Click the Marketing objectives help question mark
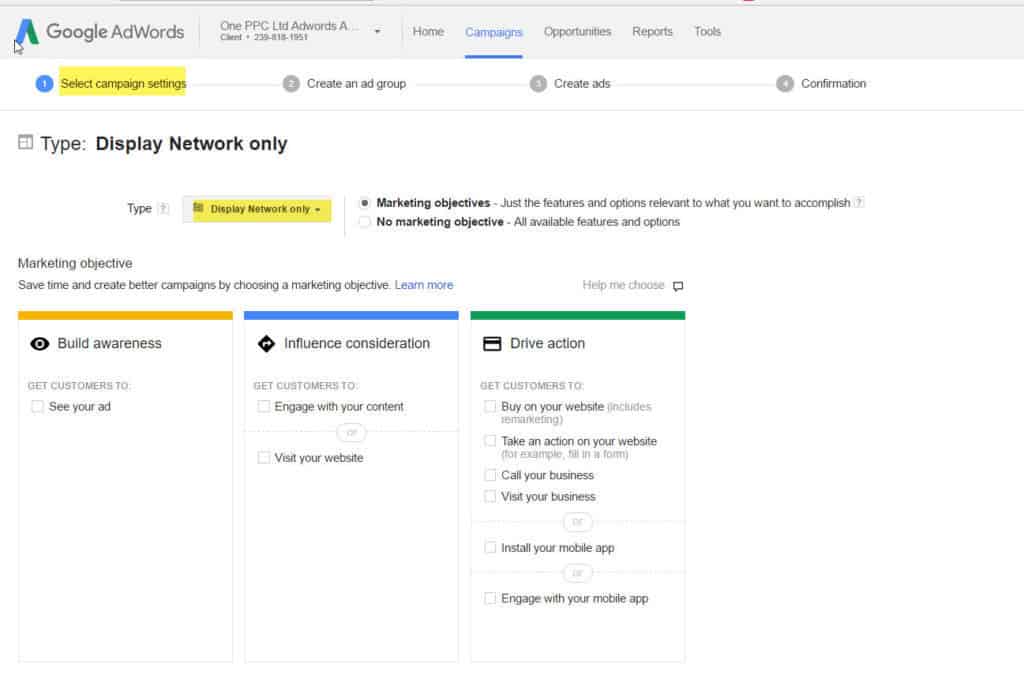The height and width of the screenshot is (679, 1024). click(x=858, y=202)
